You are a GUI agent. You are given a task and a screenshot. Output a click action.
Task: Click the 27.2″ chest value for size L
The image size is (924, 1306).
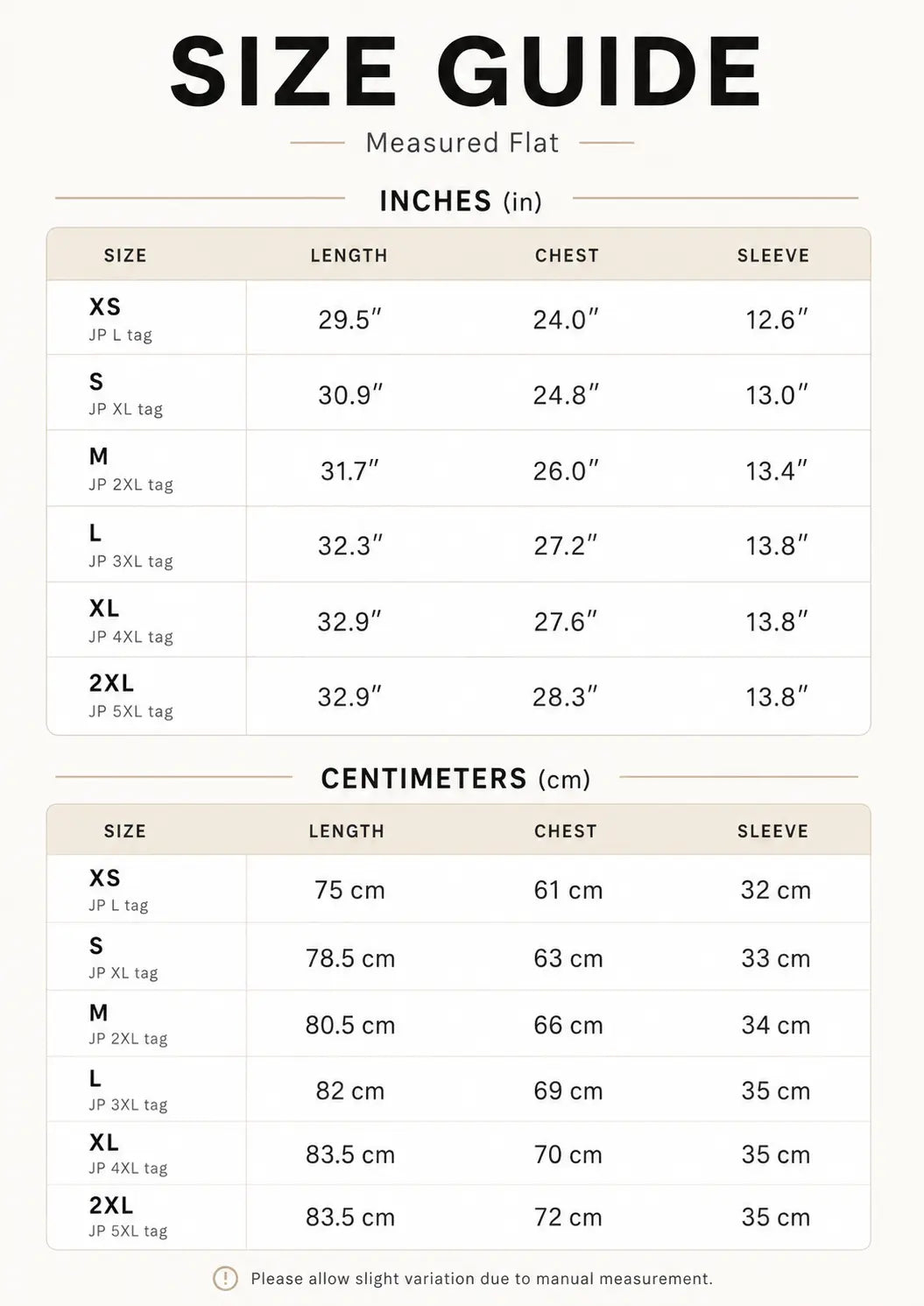tap(566, 546)
